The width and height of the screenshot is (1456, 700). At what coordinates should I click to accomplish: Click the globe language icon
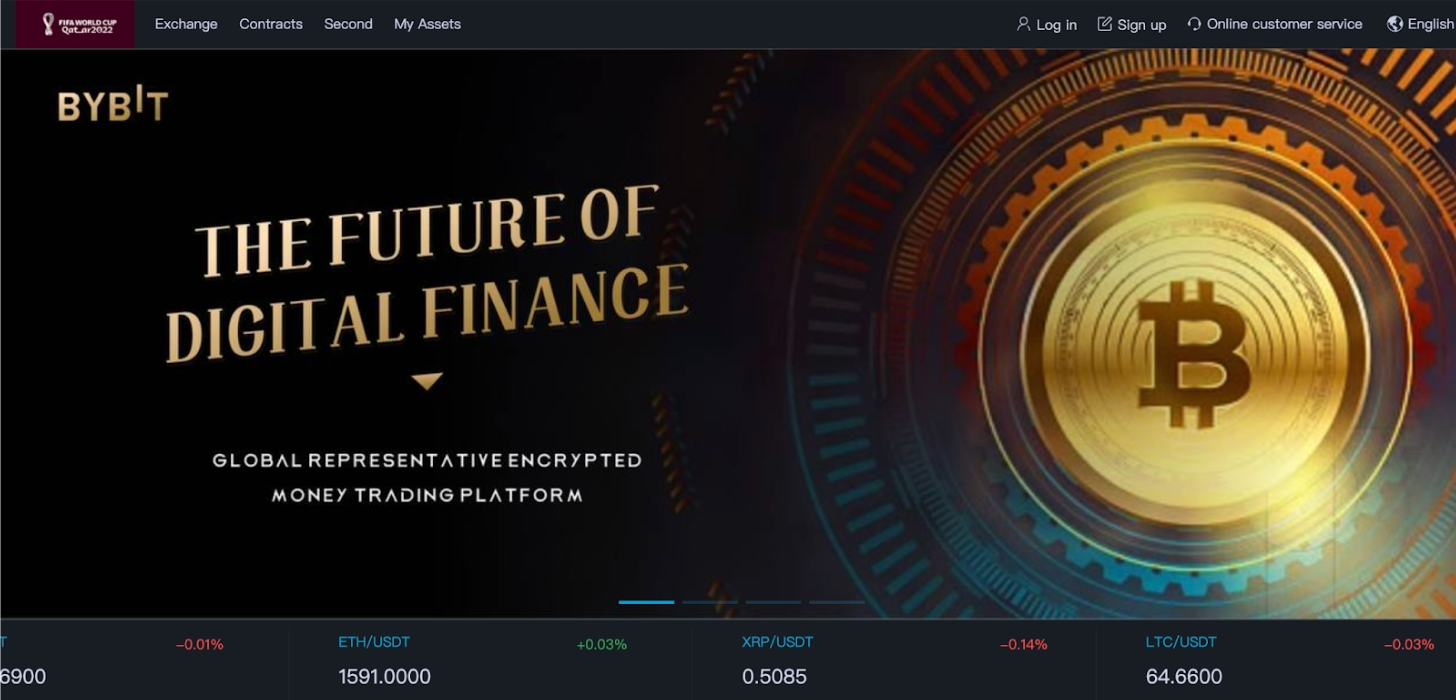coord(1395,24)
